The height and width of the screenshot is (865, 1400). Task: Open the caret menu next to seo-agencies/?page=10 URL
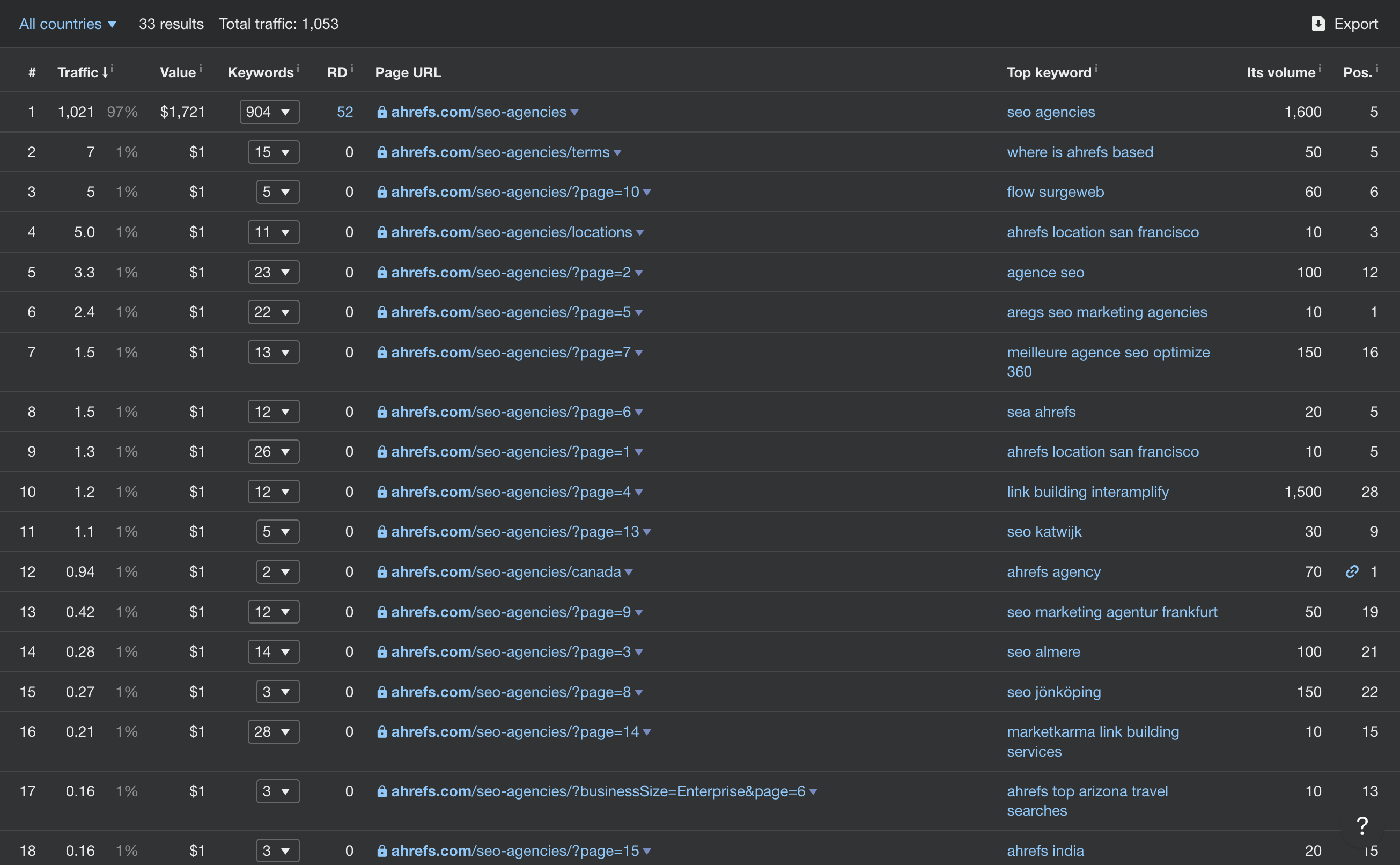[x=647, y=193]
